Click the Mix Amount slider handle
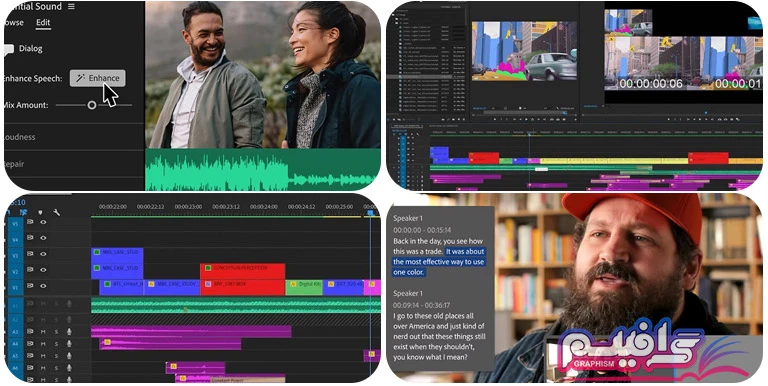The width and height of the screenshot is (768, 386). (92, 105)
